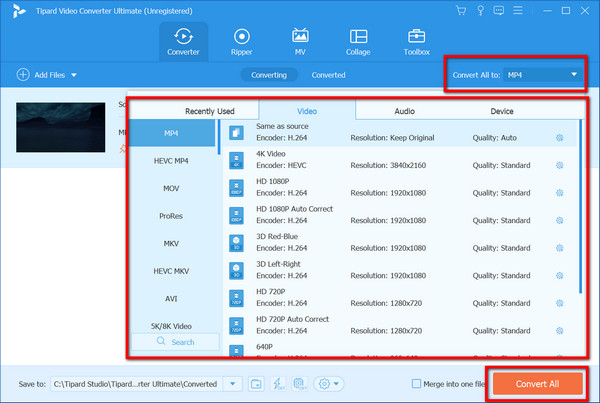This screenshot has height=403, width=600.
Task: Open the Ripper module
Action: (x=241, y=42)
